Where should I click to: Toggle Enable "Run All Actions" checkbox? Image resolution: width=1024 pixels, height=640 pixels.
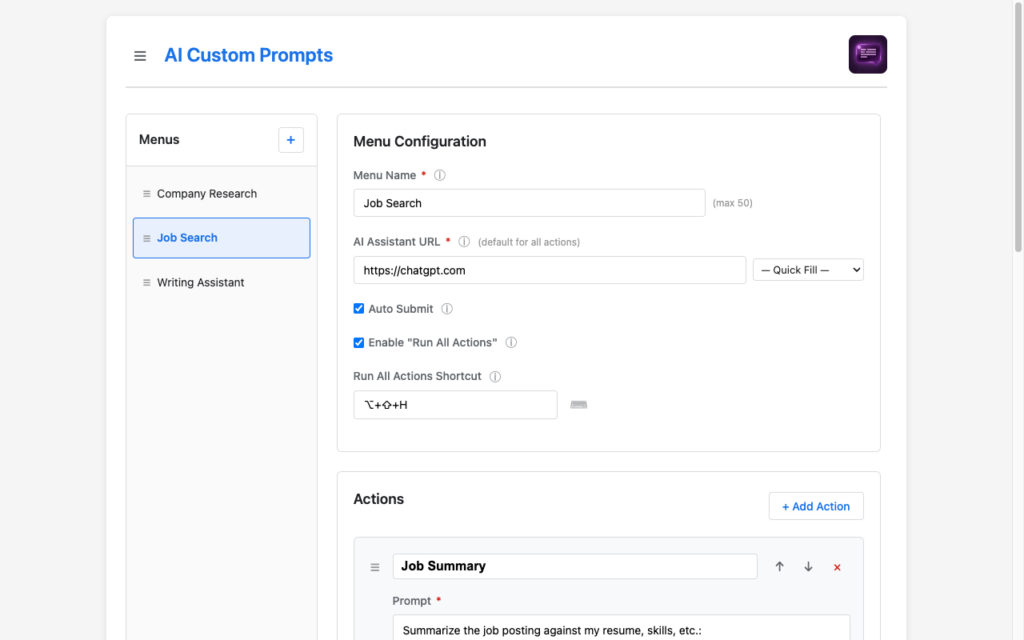359,342
